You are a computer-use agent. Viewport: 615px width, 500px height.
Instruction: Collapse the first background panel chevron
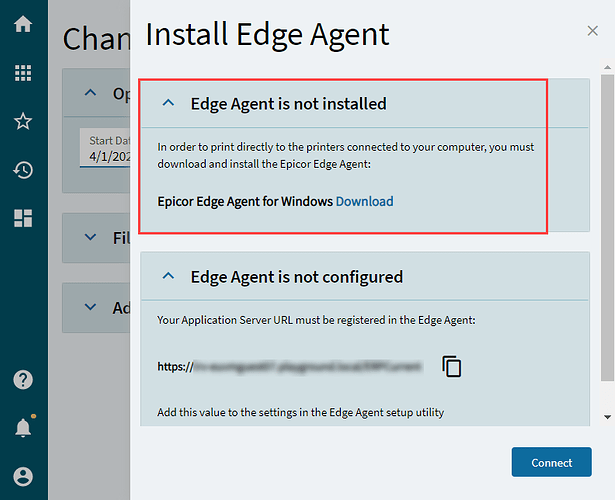click(x=91, y=93)
